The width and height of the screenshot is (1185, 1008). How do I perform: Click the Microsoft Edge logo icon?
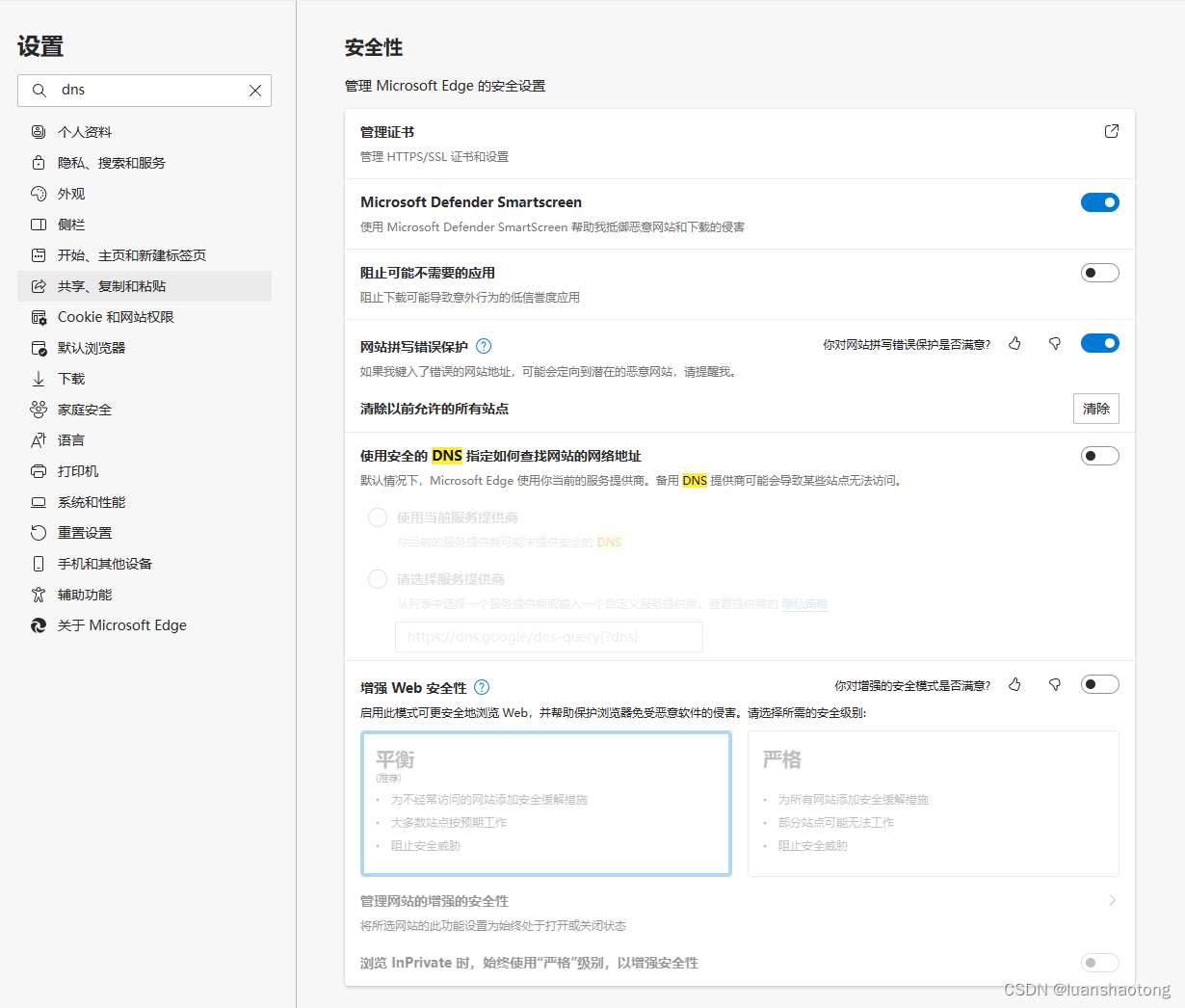[39, 625]
